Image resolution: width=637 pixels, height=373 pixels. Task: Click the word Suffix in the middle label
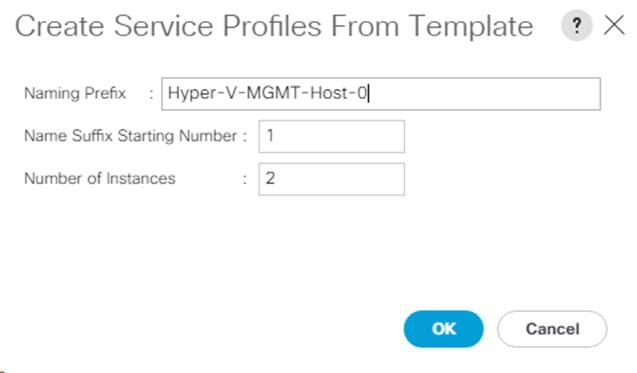coord(92,136)
